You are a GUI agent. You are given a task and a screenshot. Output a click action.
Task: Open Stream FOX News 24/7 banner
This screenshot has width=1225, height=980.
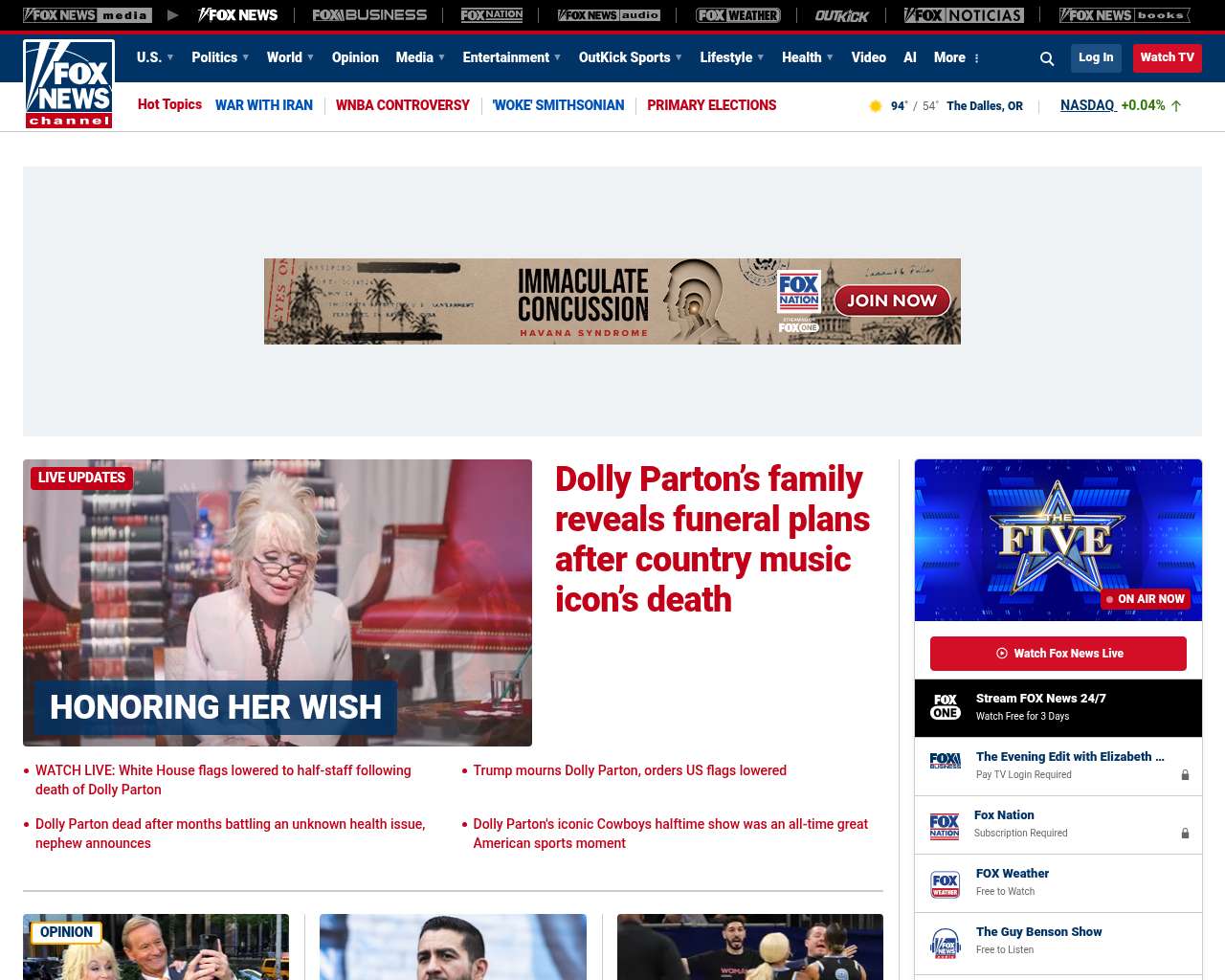[x=1058, y=708]
